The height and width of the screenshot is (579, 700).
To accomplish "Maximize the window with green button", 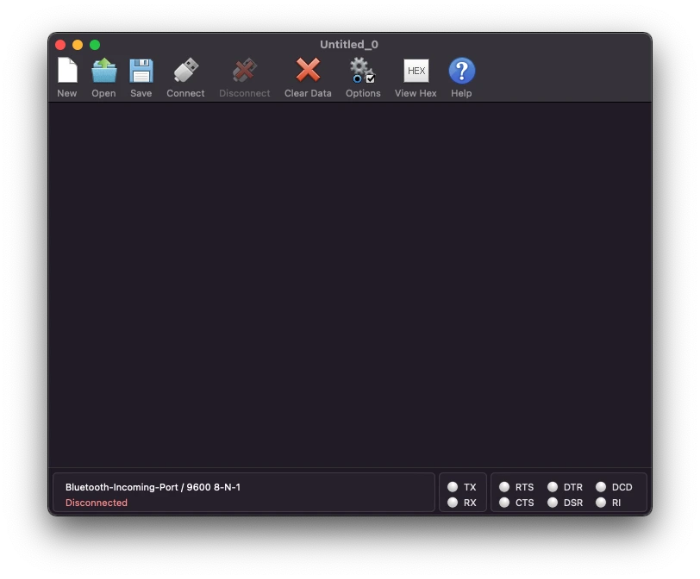I will point(95,45).
